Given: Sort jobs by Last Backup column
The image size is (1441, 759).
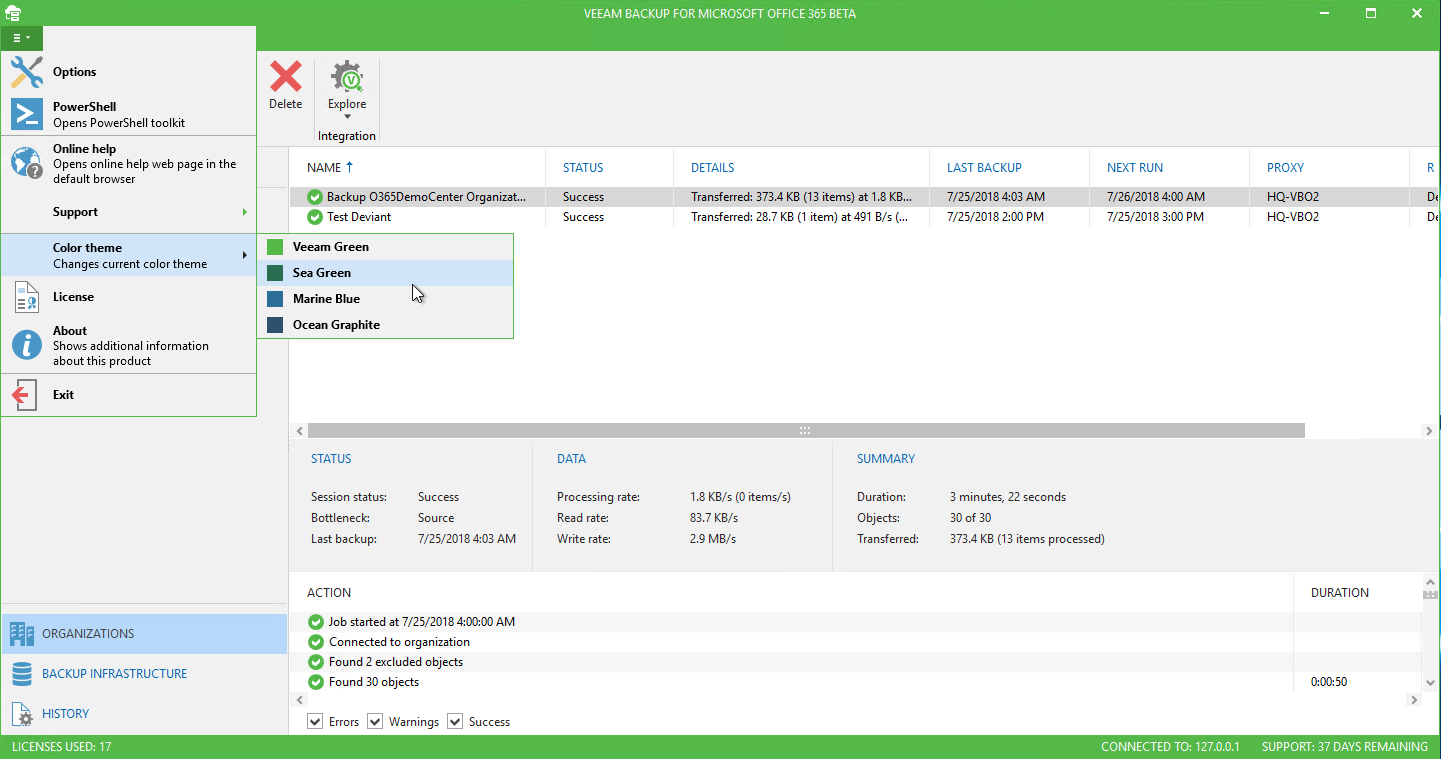Looking at the screenshot, I should [984, 168].
